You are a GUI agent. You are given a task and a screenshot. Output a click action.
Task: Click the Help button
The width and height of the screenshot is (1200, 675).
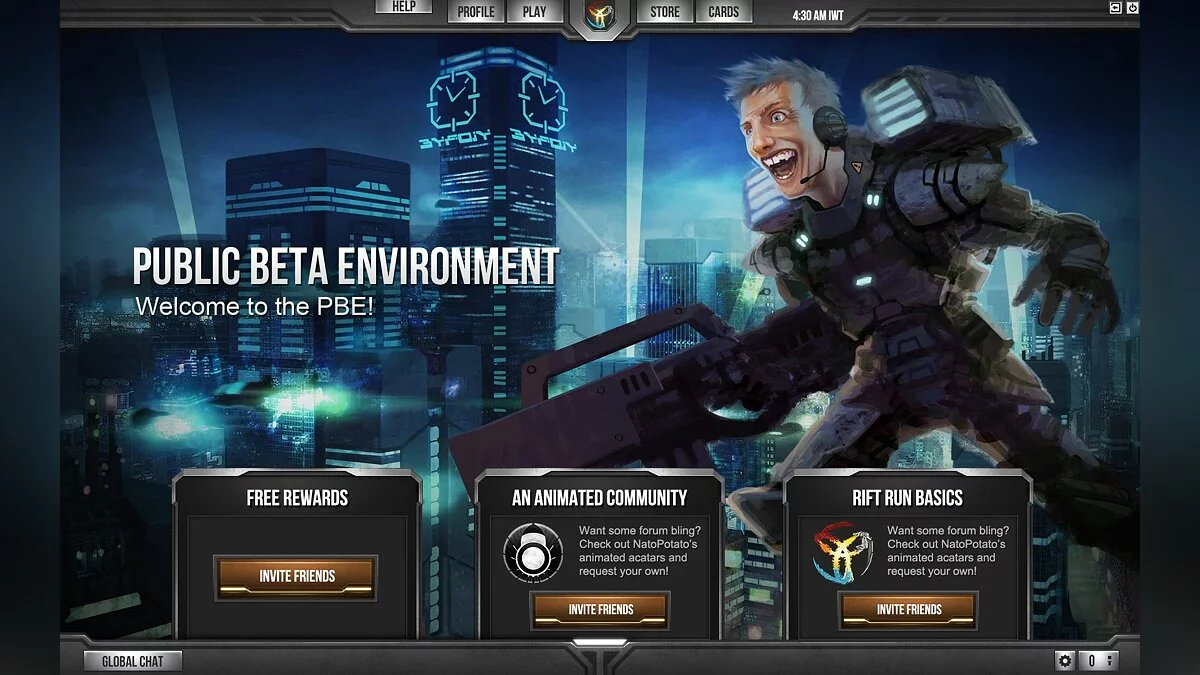404,6
